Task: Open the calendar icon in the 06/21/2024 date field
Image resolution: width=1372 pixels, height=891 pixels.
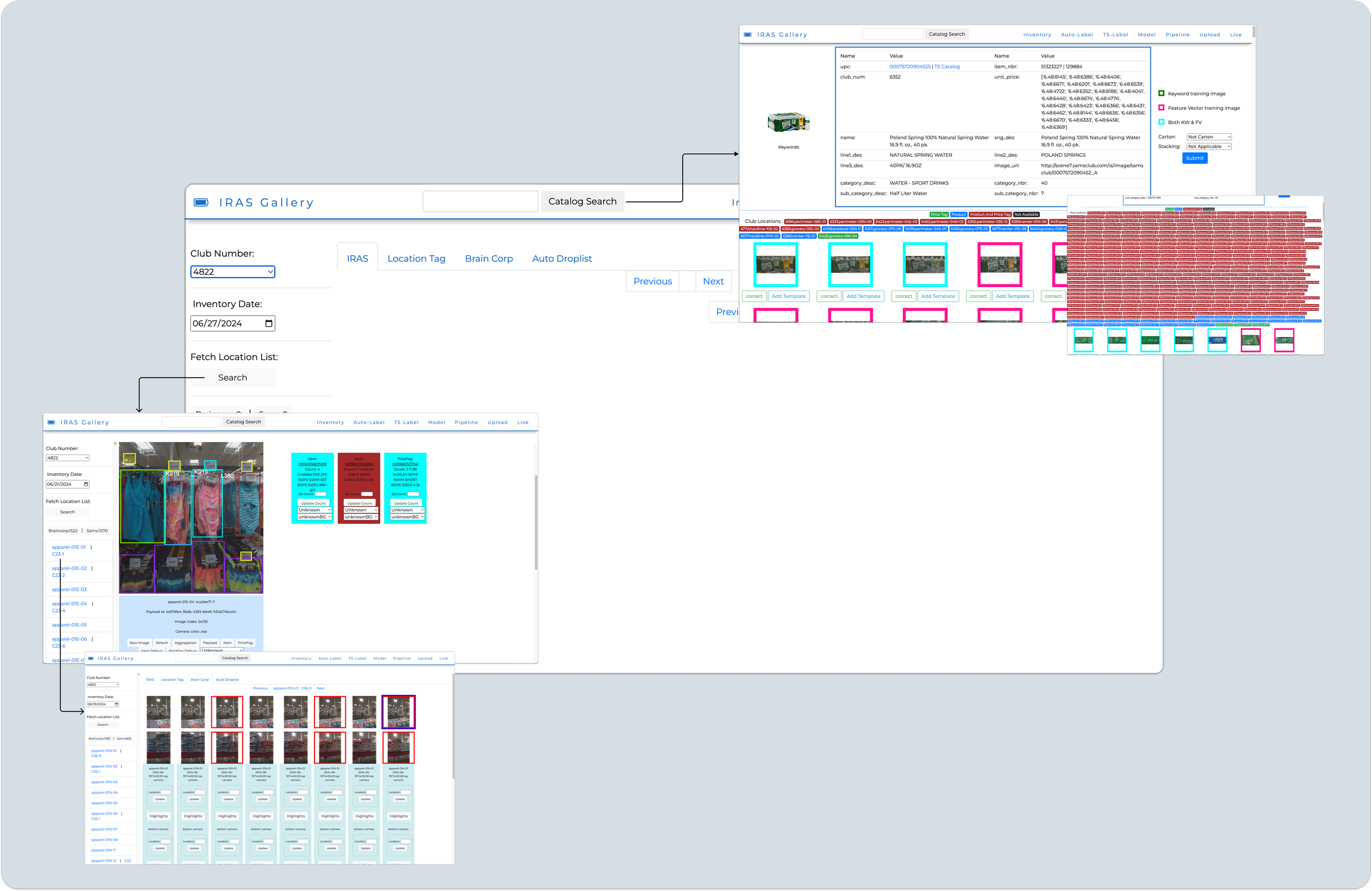Action: pyautogui.click(x=86, y=484)
